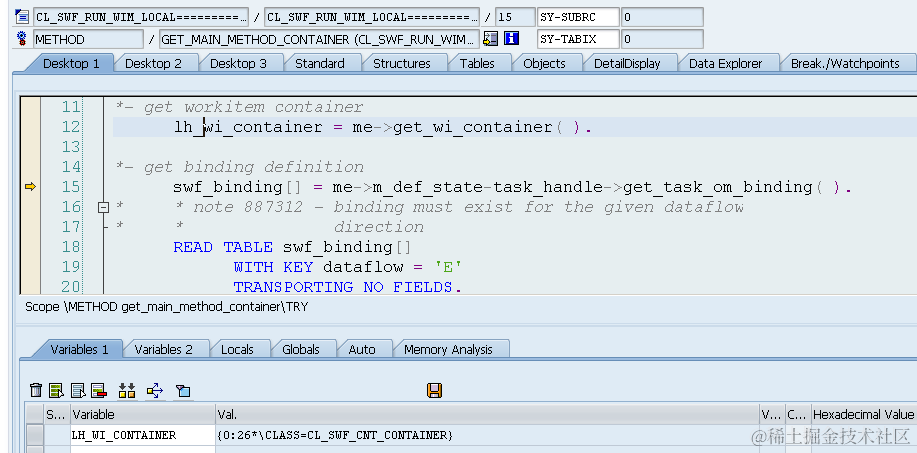Viewport: 917px width, 453px height.
Task: Click the select-all corner button of variables table
Action: pyautogui.click(x=35, y=414)
